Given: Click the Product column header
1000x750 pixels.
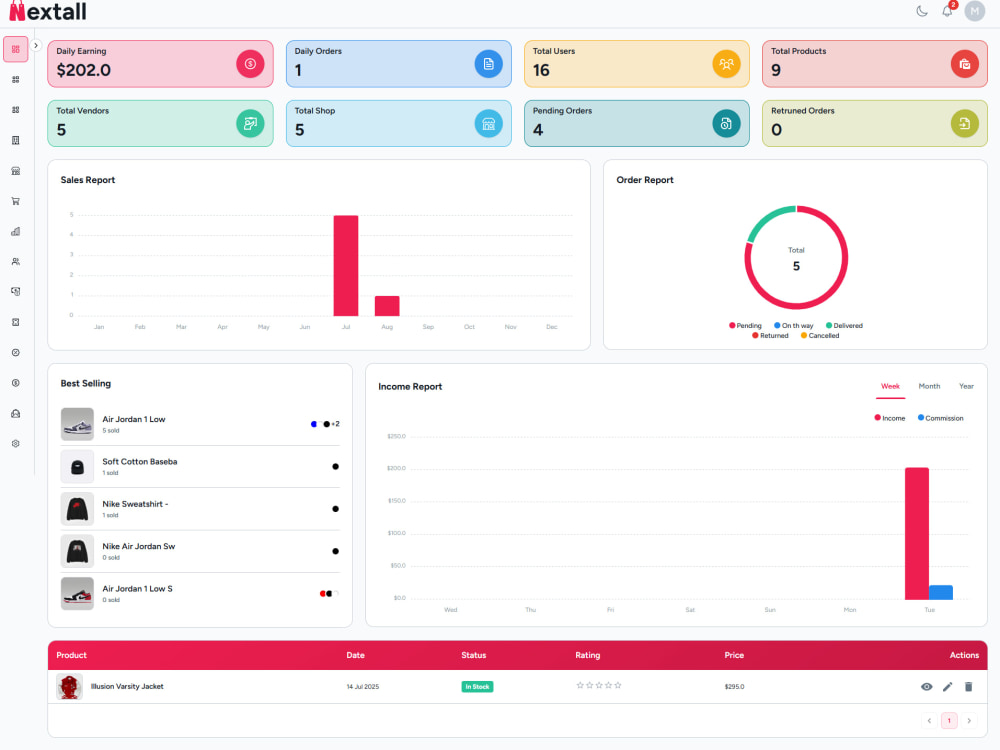Looking at the screenshot, I should click(x=71, y=655).
